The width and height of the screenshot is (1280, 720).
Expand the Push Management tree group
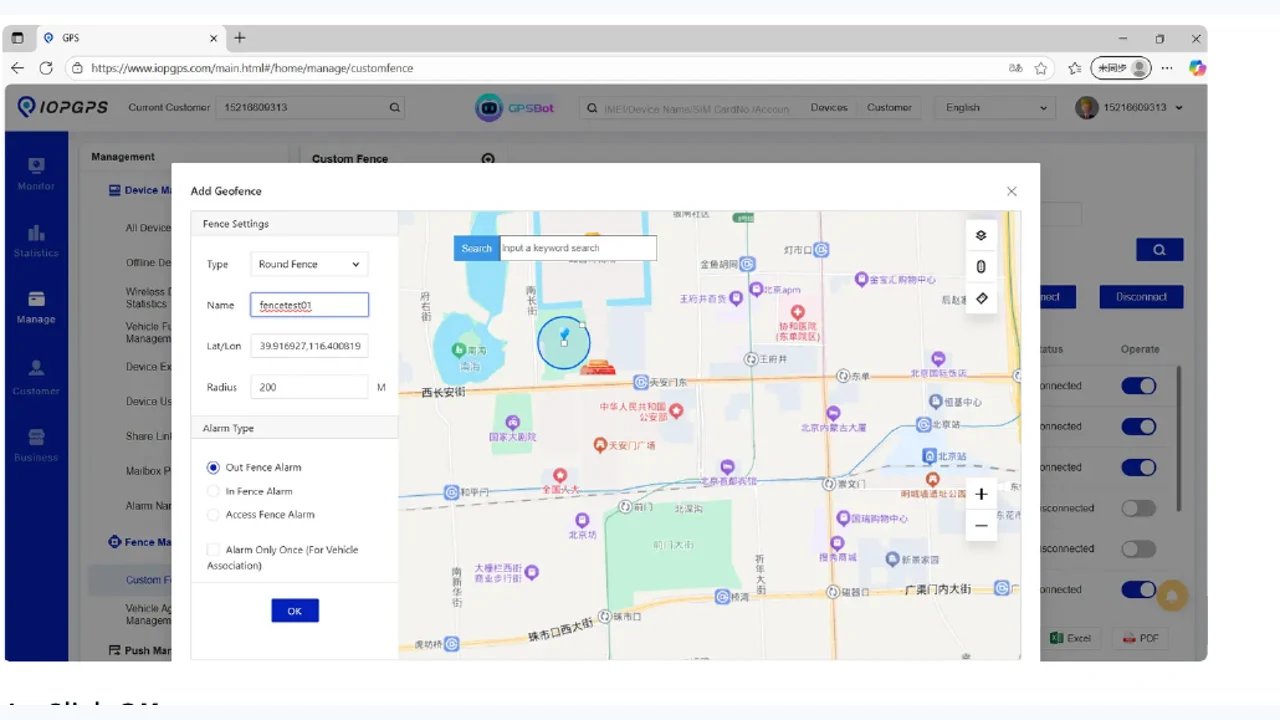[x=140, y=650]
